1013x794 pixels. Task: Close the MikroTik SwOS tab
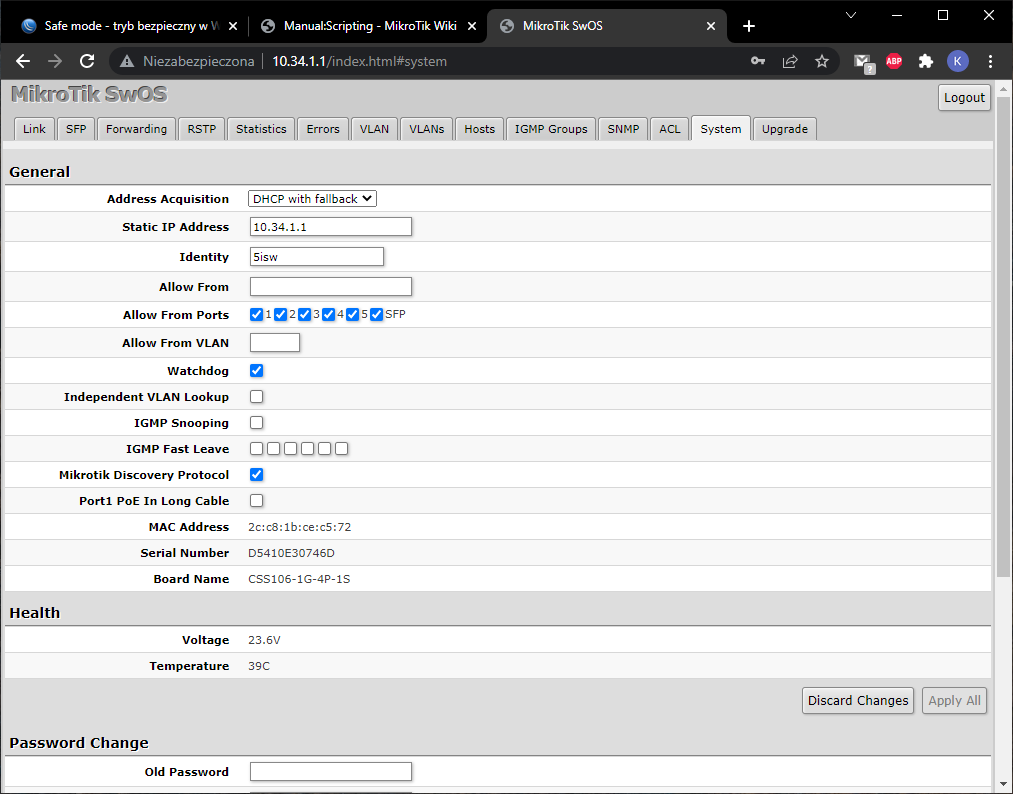(711, 26)
